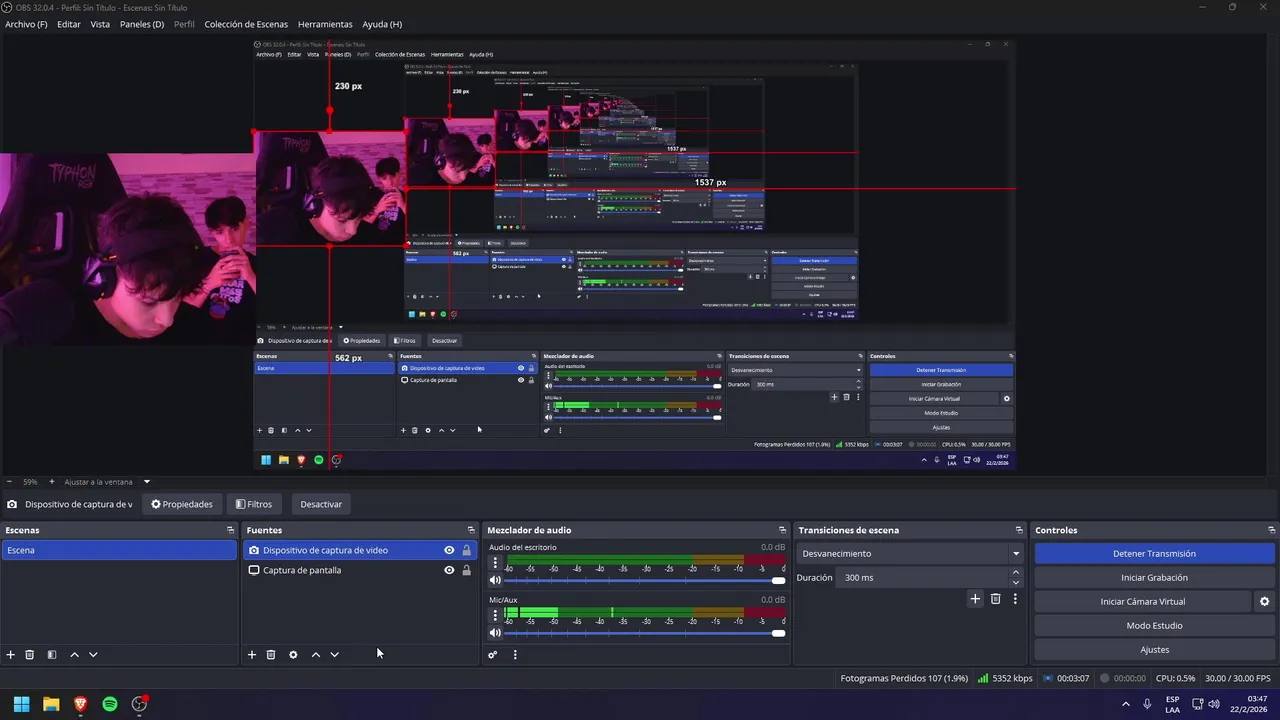This screenshot has height=720, width=1280.
Task: Open Brave browser from the taskbar
Action: [x=80, y=704]
